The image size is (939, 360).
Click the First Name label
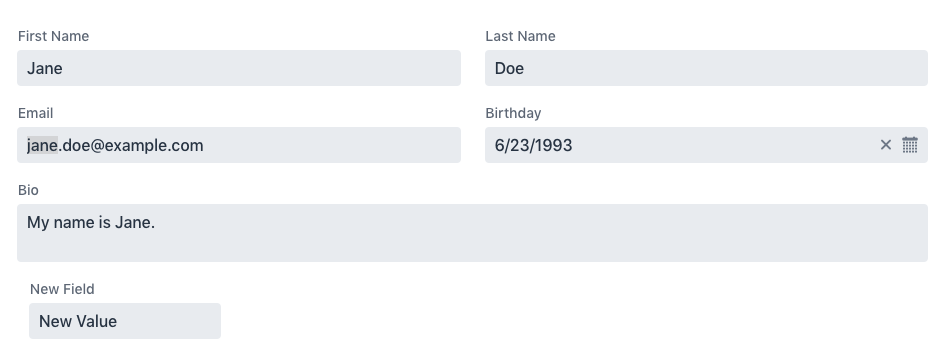click(53, 37)
